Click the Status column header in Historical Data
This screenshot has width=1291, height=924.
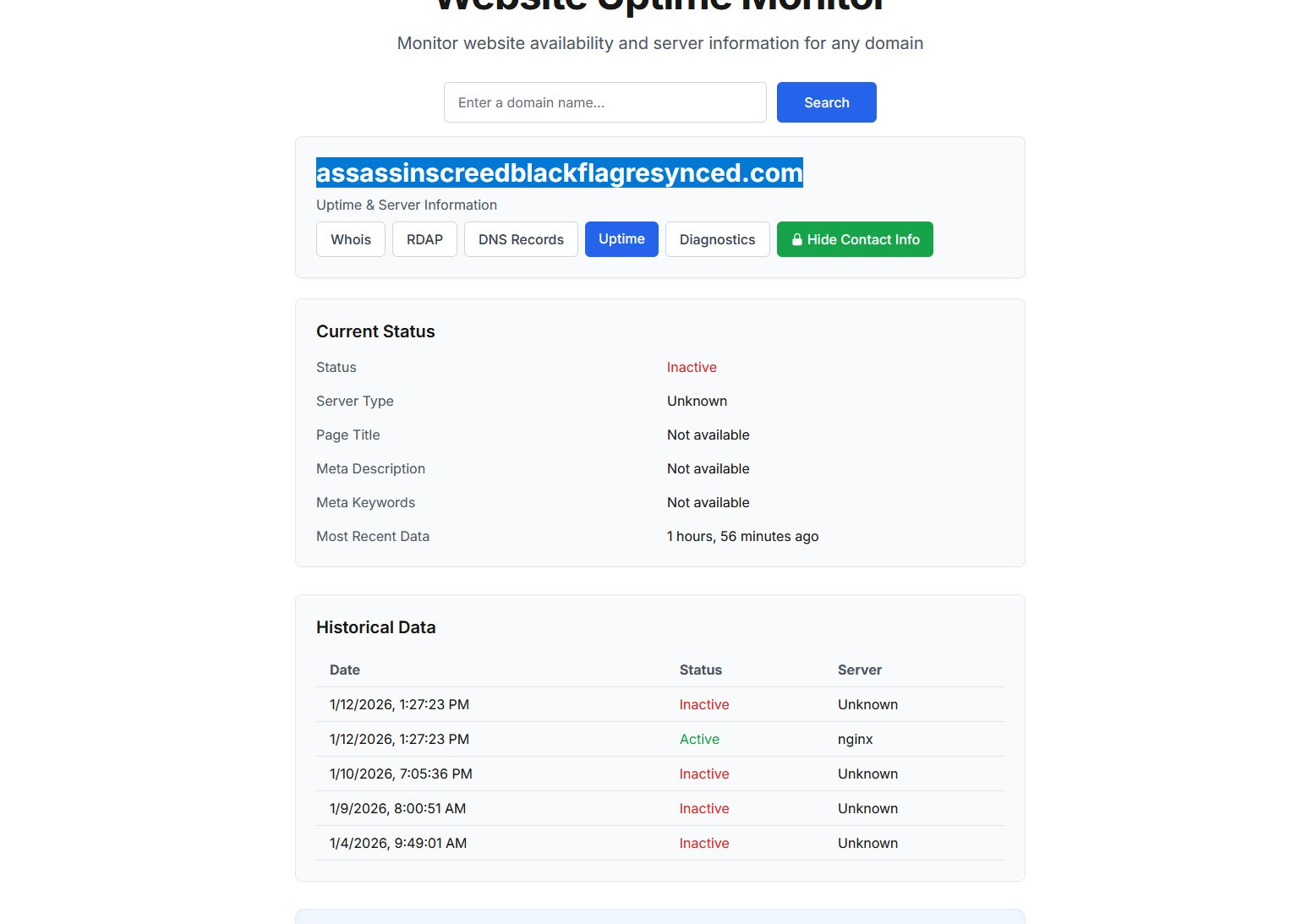700,670
